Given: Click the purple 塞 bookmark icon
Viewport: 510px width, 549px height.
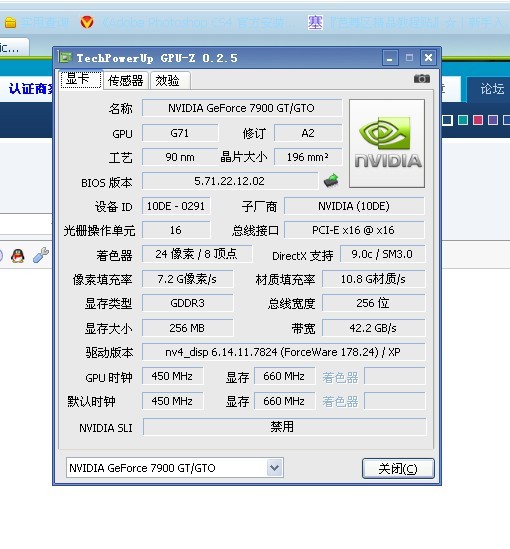Looking at the screenshot, I should [x=315, y=23].
